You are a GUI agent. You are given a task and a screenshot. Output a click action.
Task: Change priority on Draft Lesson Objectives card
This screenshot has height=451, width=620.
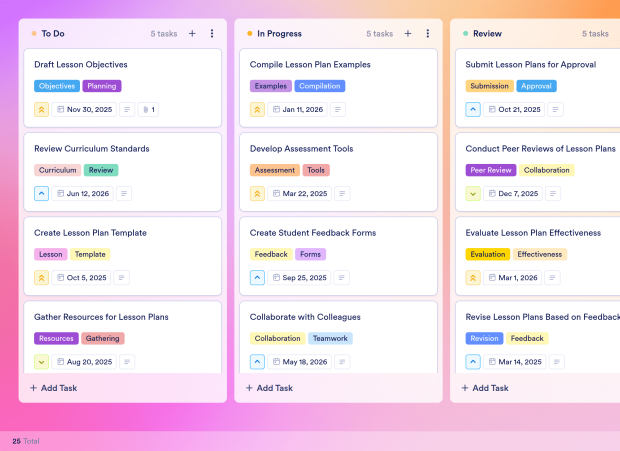click(x=42, y=109)
